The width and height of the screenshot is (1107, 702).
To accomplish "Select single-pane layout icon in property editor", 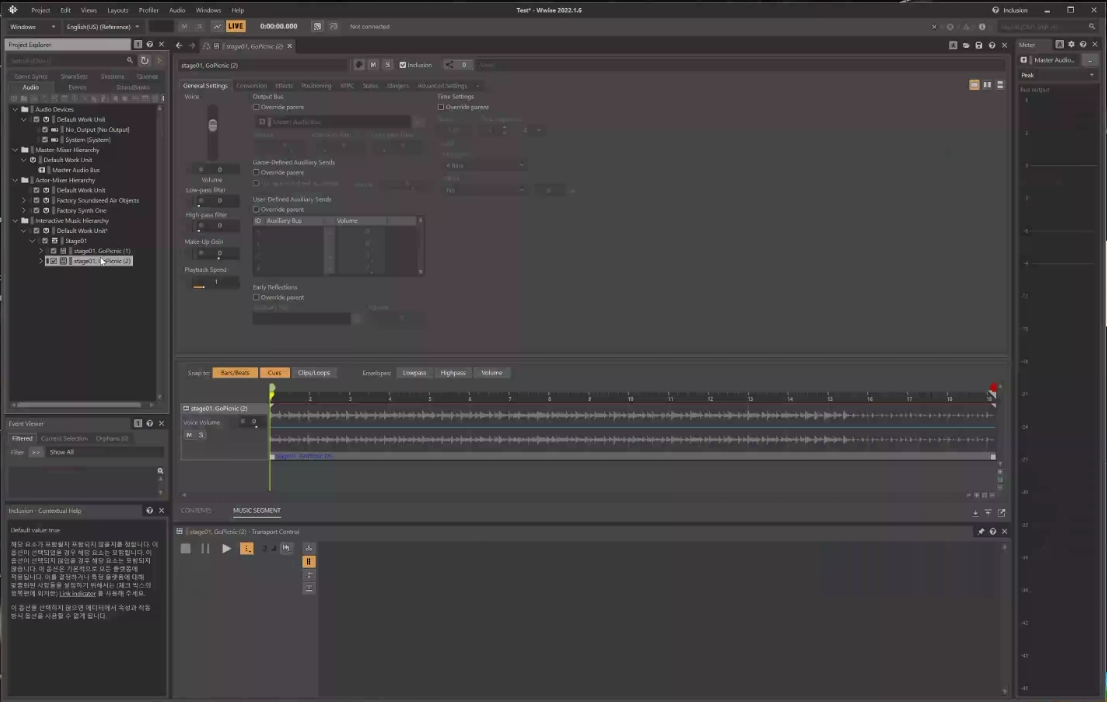I will tap(974, 85).
